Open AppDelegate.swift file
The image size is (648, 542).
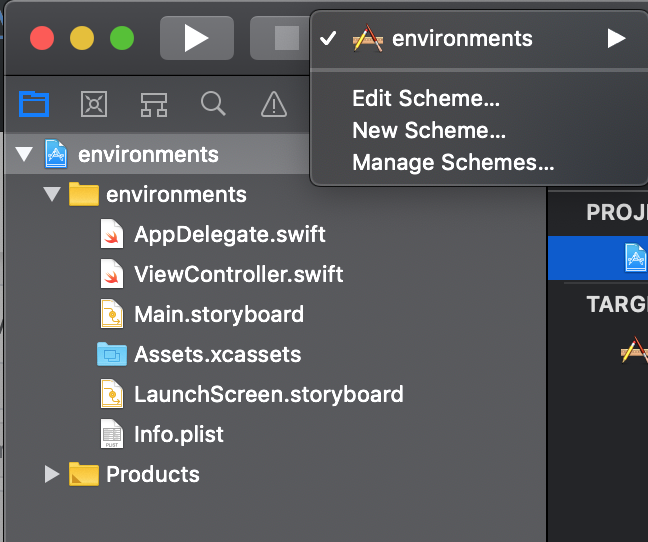click(x=229, y=234)
